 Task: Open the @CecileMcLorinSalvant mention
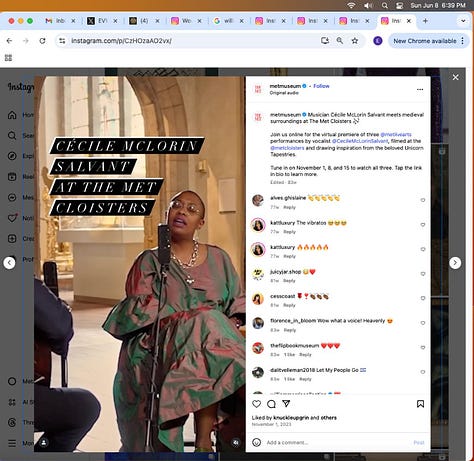click(x=360, y=141)
